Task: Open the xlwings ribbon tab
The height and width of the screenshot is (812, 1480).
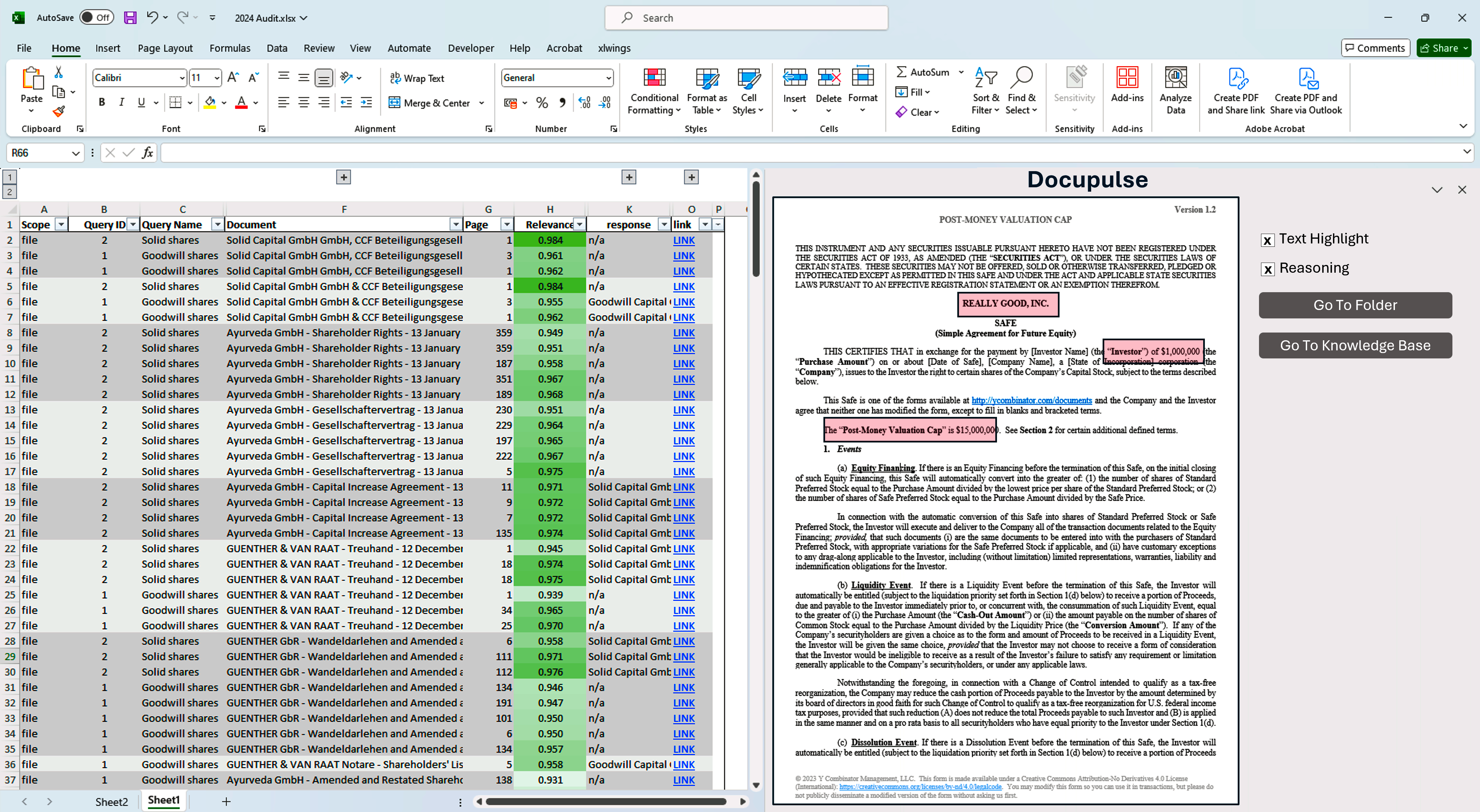Action: pyautogui.click(x=614, y=48)
